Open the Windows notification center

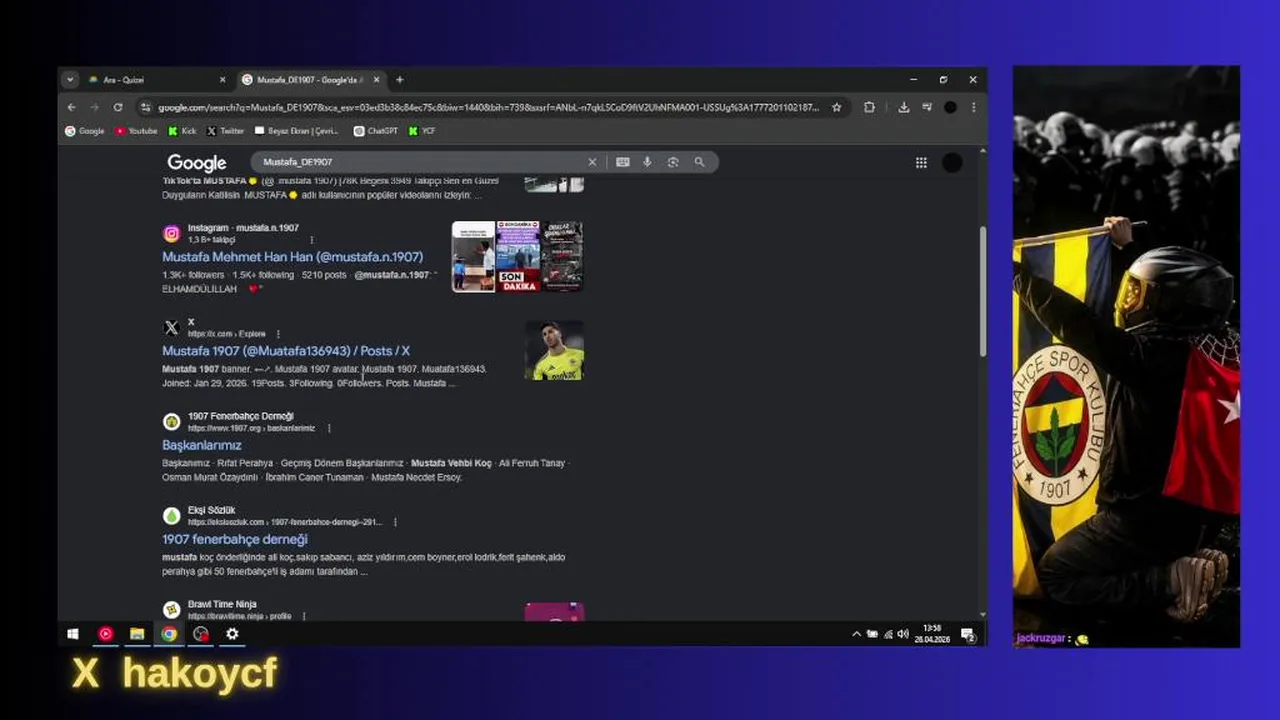coord(967,634)
